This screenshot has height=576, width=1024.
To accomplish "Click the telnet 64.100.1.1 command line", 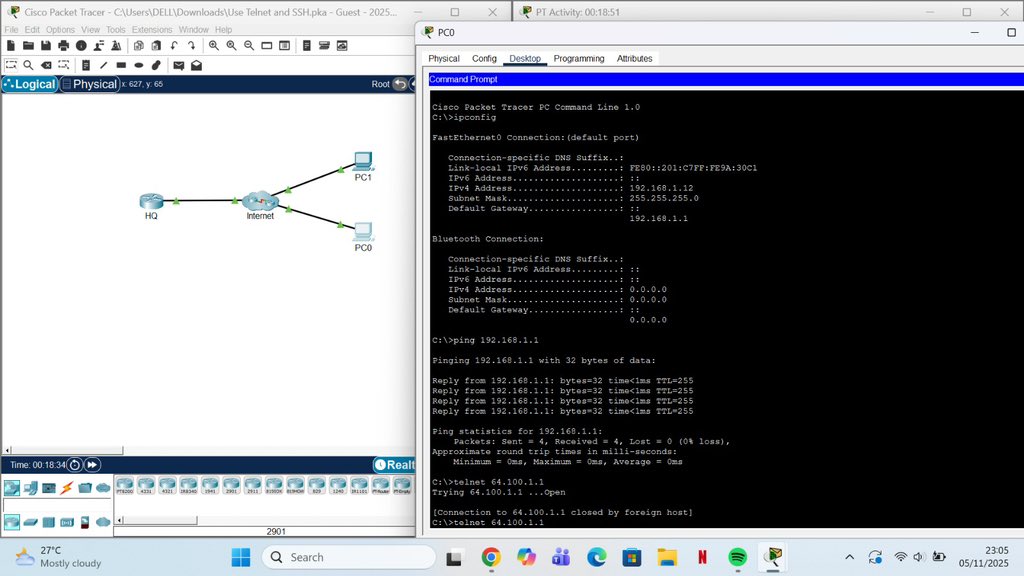I will (x=487, y=522).
